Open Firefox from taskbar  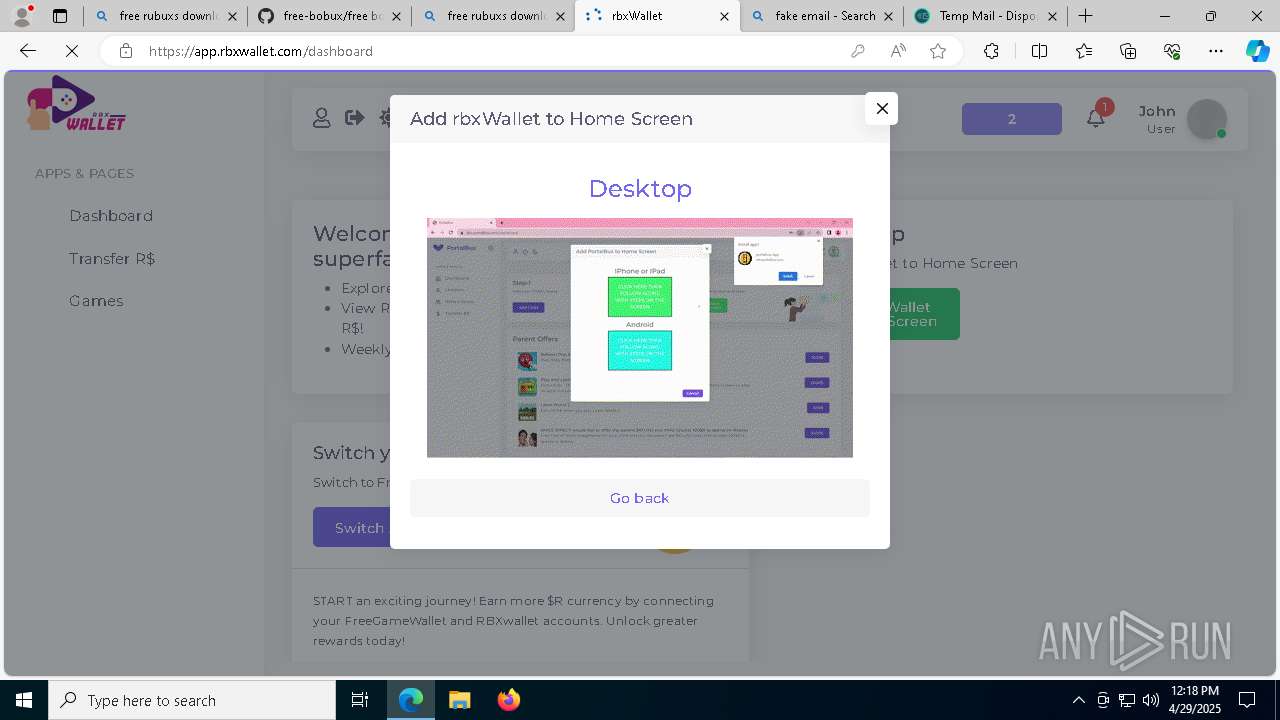click(x=508, y=700)
